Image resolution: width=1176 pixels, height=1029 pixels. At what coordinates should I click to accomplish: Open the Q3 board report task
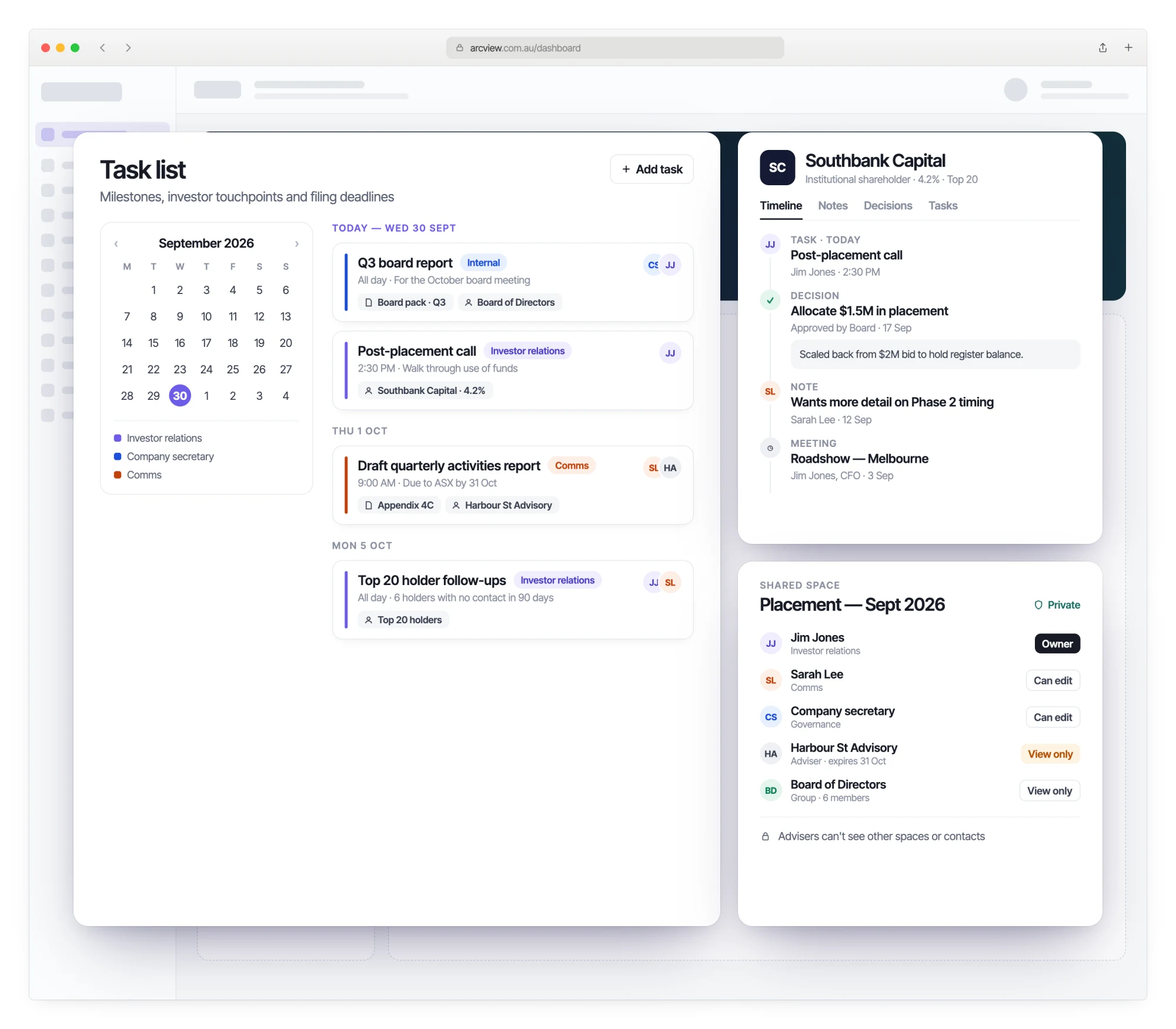(x=513, y=282)
